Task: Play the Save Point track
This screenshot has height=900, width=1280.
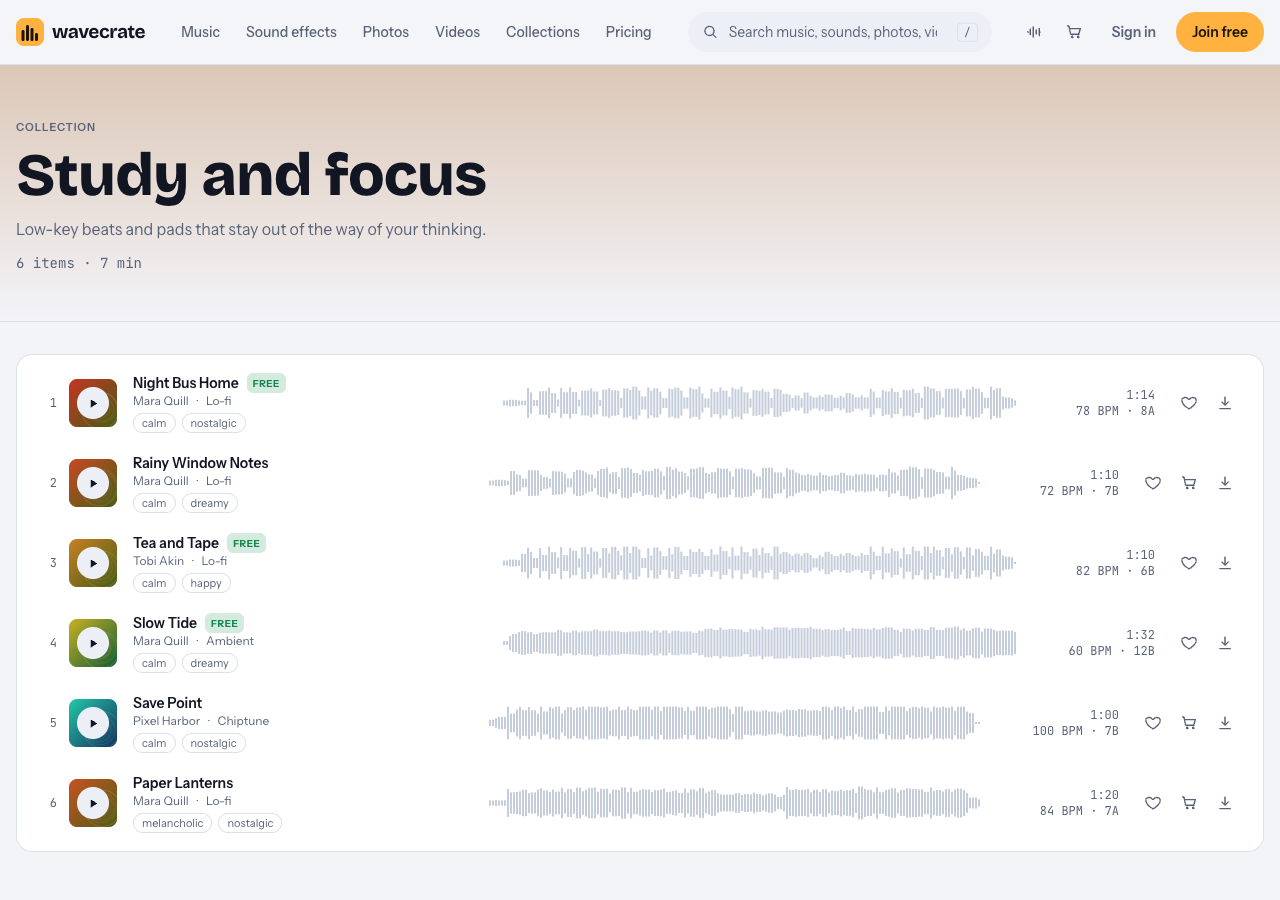Action: click(93, 723)
